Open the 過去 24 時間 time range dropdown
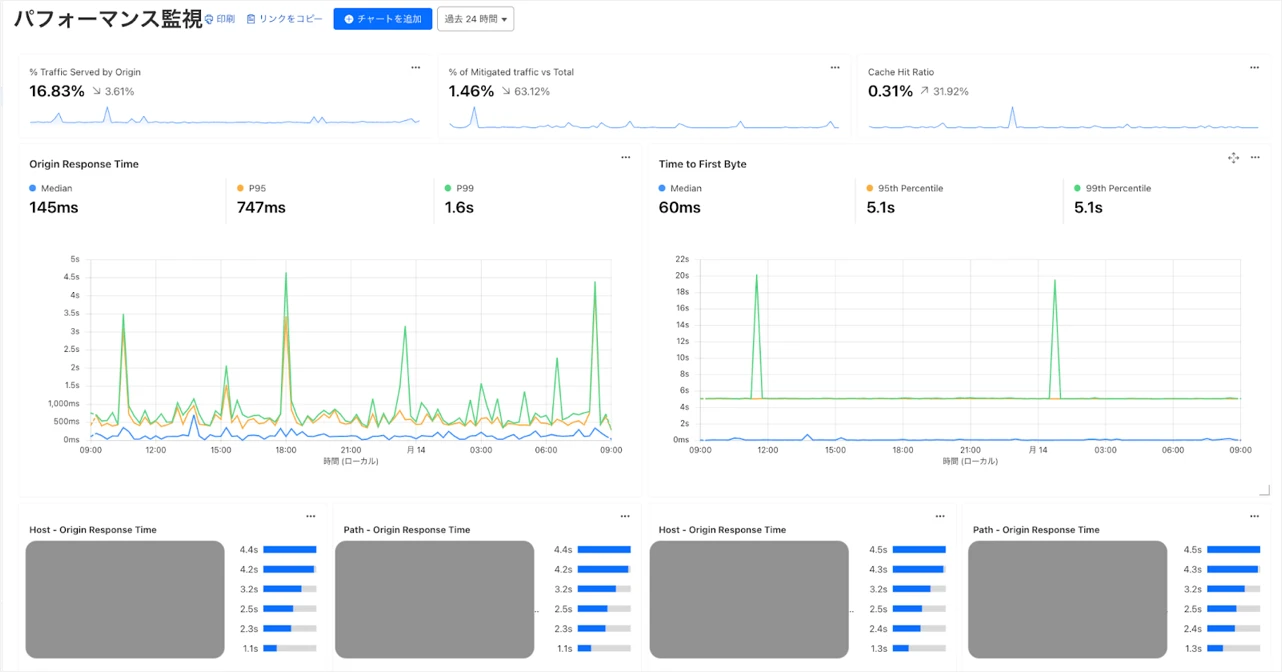Image resolution: width=1282 pixels, height=672 pixels. 475,19
